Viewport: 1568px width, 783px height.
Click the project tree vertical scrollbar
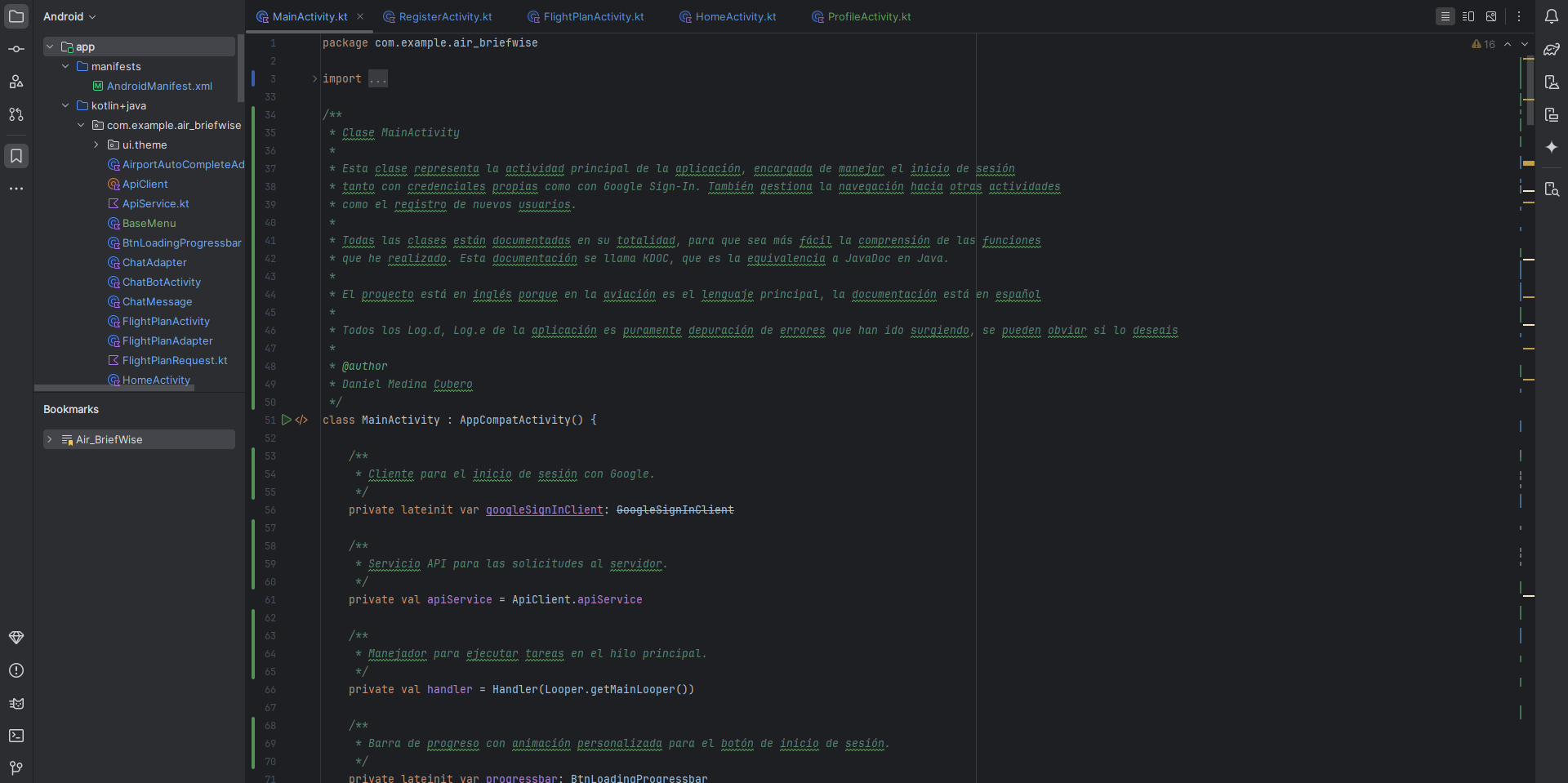[x=241, y=69]
